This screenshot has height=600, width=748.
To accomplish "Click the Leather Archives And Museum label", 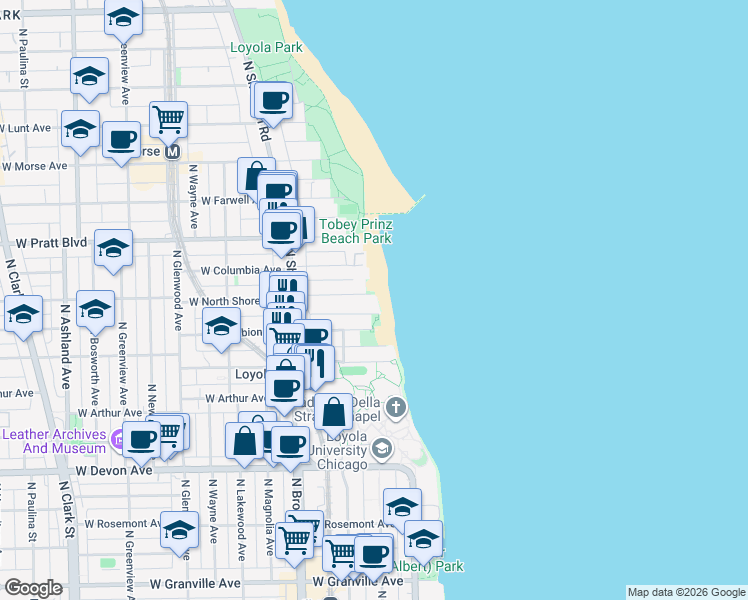I will (55, 441).
